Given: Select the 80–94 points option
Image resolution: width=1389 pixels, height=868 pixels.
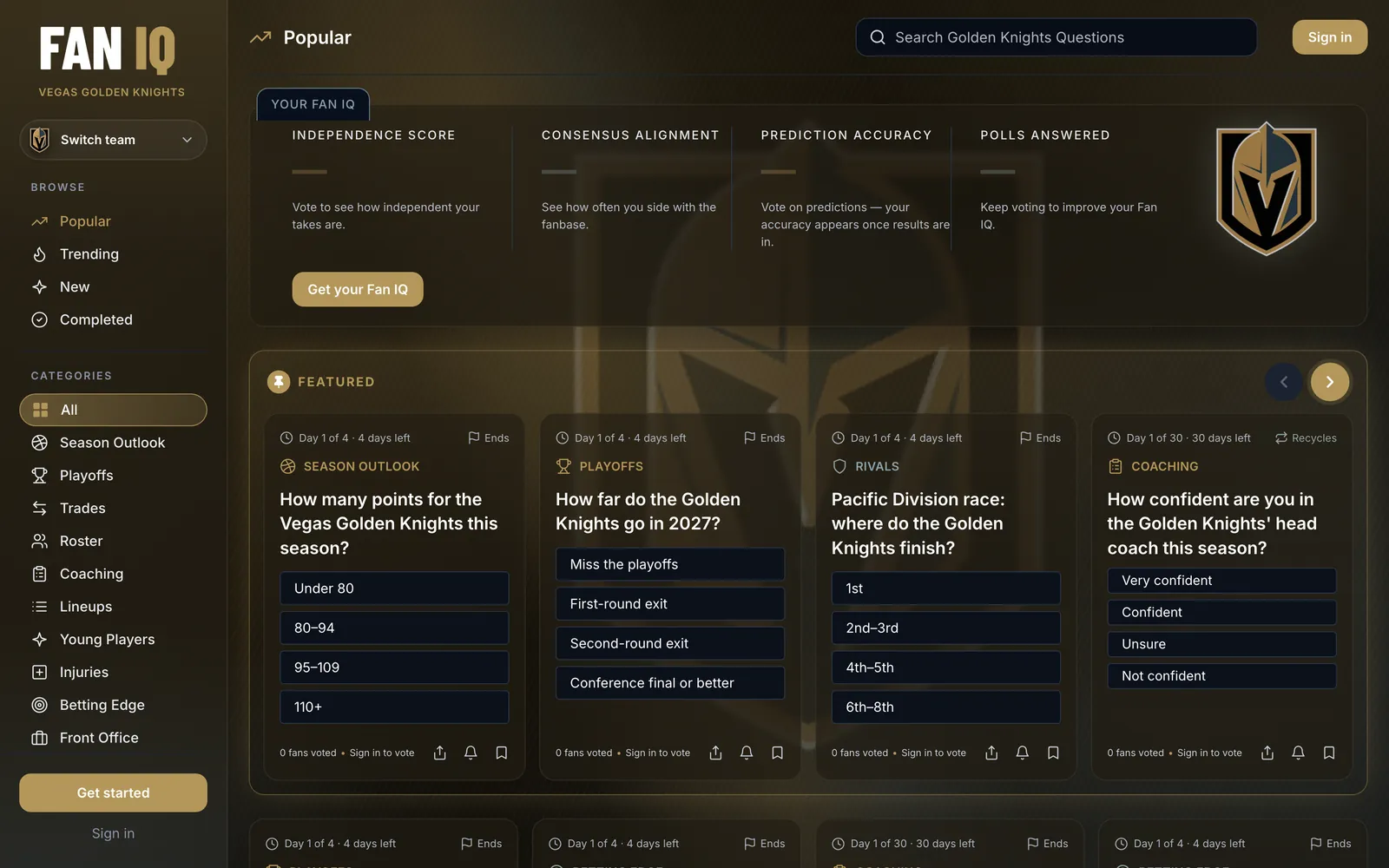Looking at the screenshot, I should (x=394, y=628).
